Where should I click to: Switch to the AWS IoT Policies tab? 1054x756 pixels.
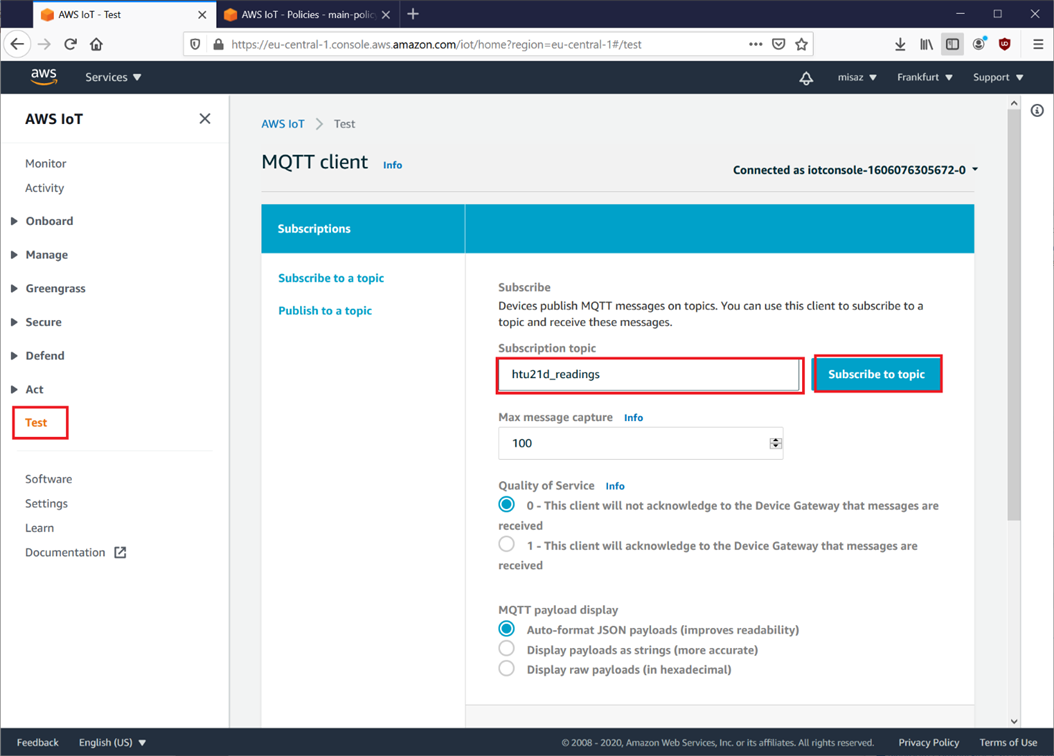306,15
